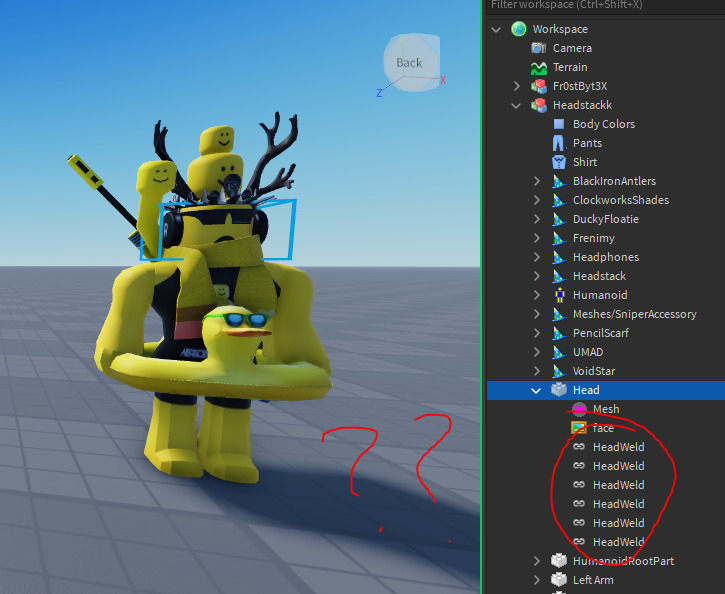Click the HumanoidRootPart part icon
725x594 pixels.
559,561
